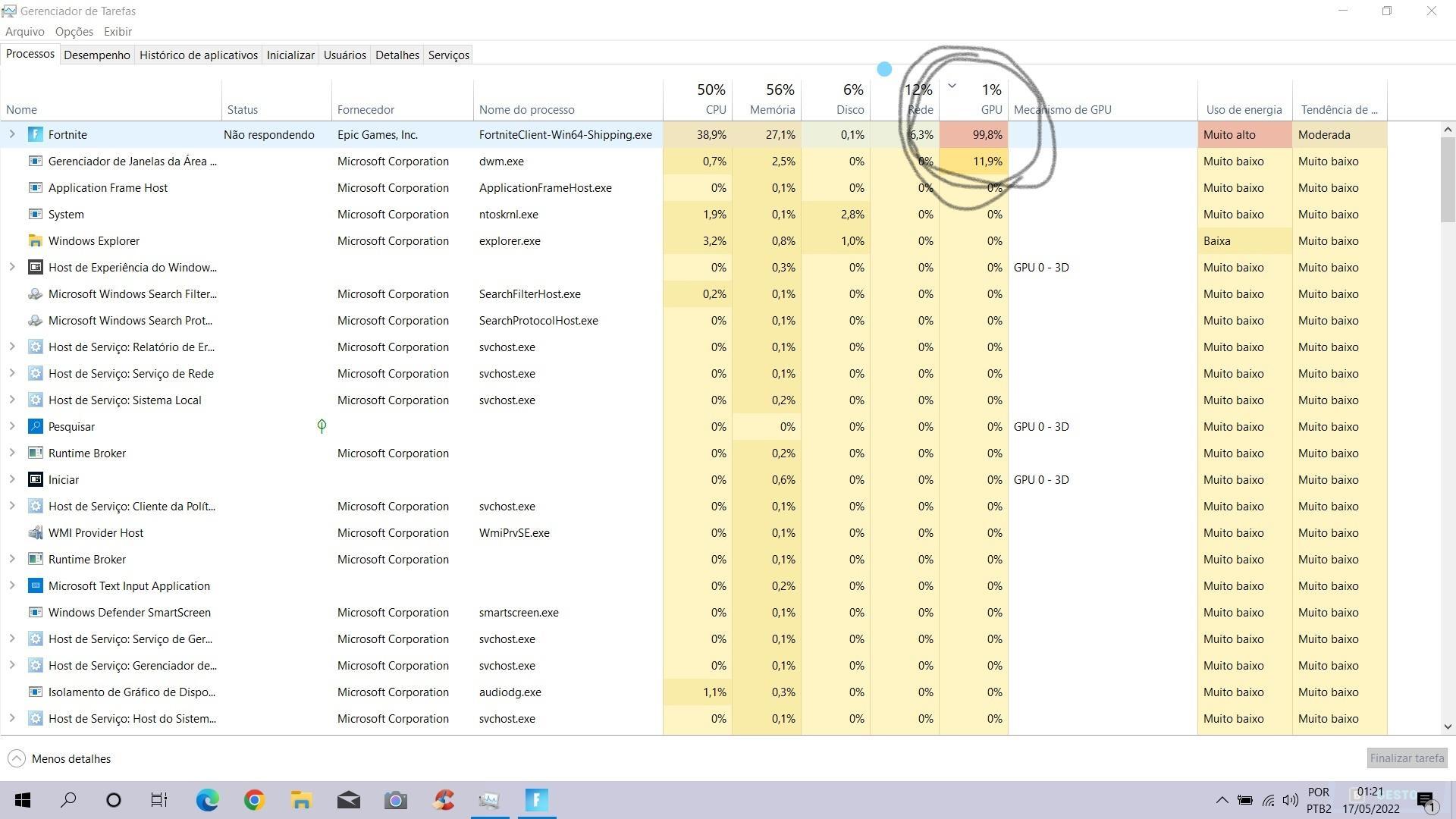Expand Microsoft Text Input Application group

pyautogui.click(x=12, y=586)
